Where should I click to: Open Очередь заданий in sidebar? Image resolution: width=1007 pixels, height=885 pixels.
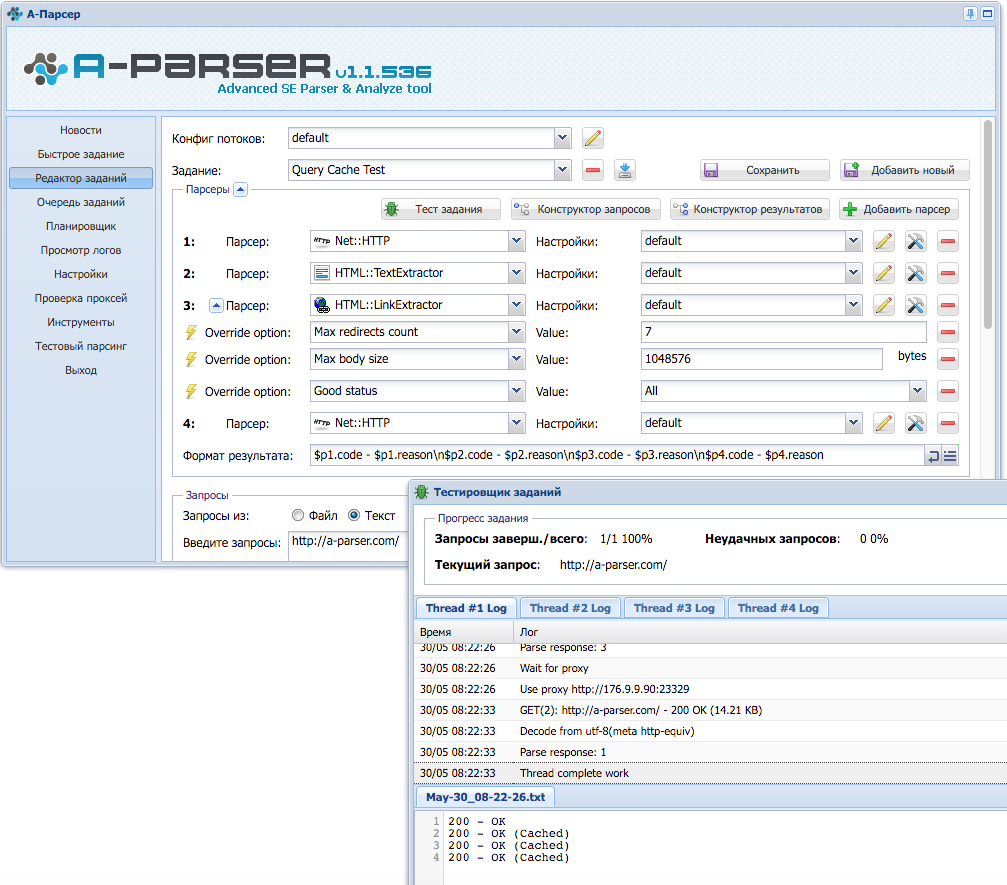(81, 202)
